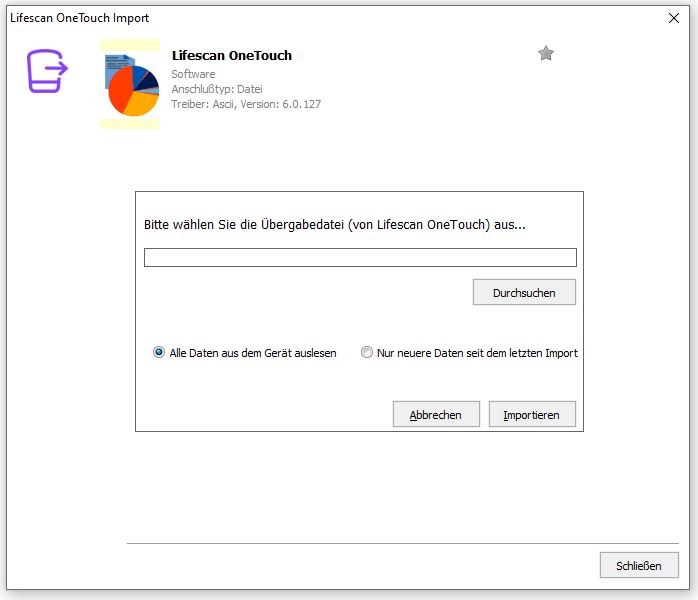Mark Lifescan OneTouch as favorite with star

tap(546, 53)
